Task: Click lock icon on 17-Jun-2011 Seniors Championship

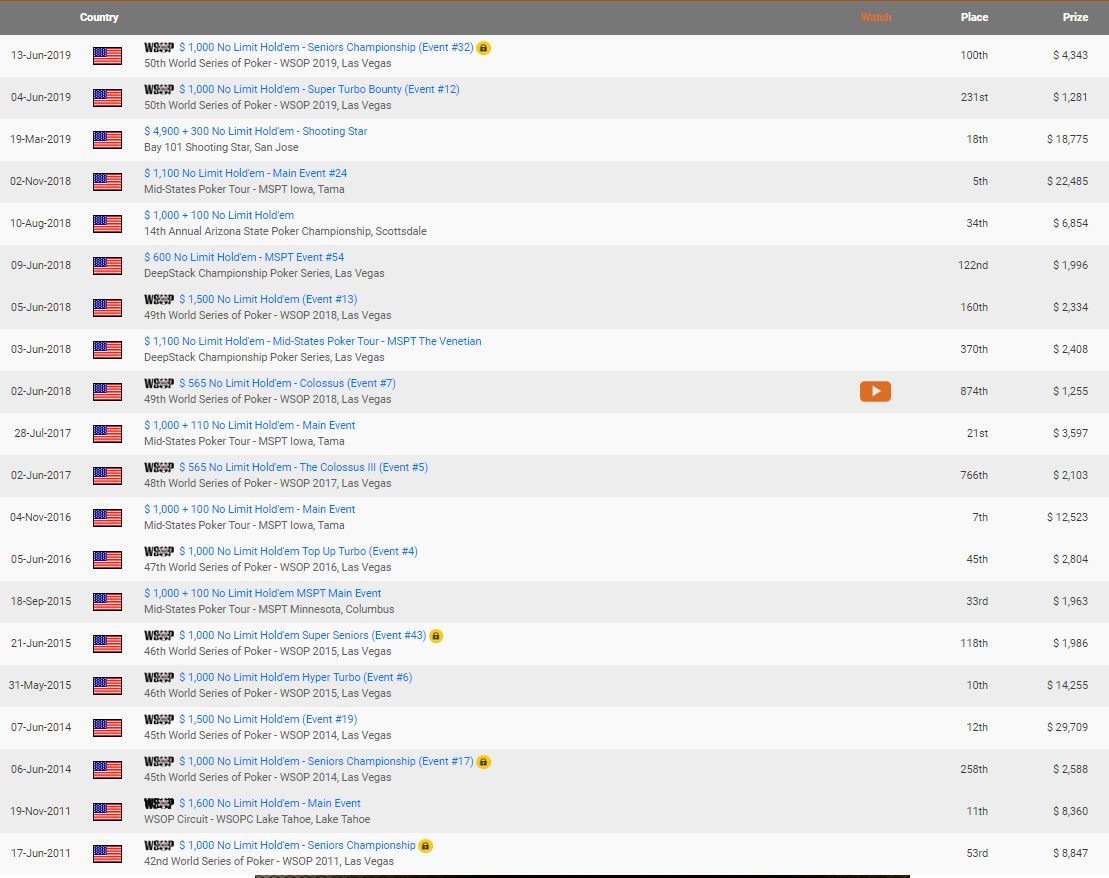Action: [x=425, y=846]
